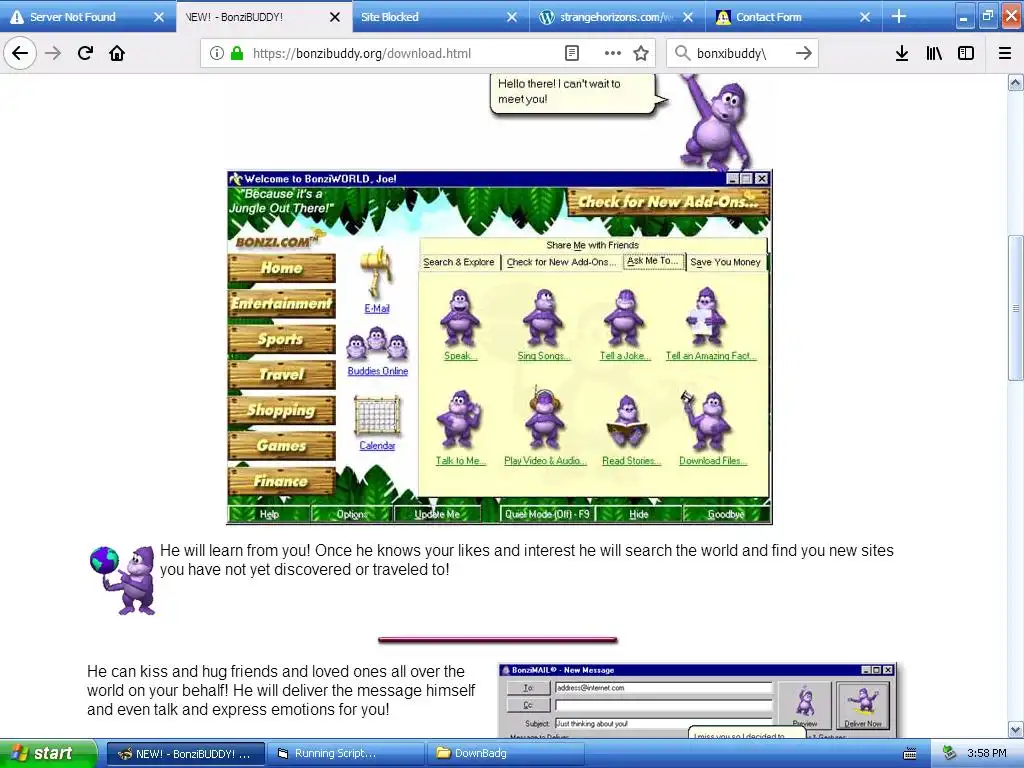Click the search bar go arrow
Screen dimensions: 1024x768
click(804, 53)
